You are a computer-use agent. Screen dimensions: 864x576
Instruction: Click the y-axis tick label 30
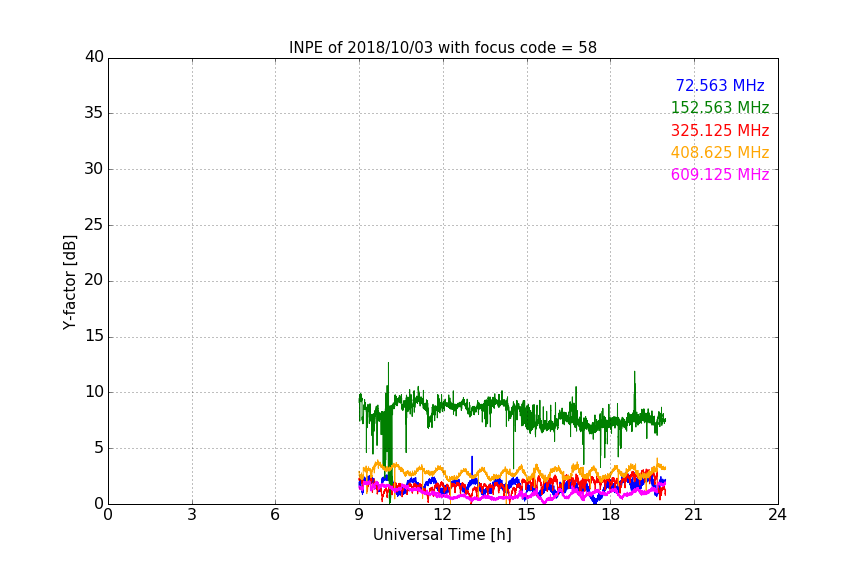tap(94, 169)
